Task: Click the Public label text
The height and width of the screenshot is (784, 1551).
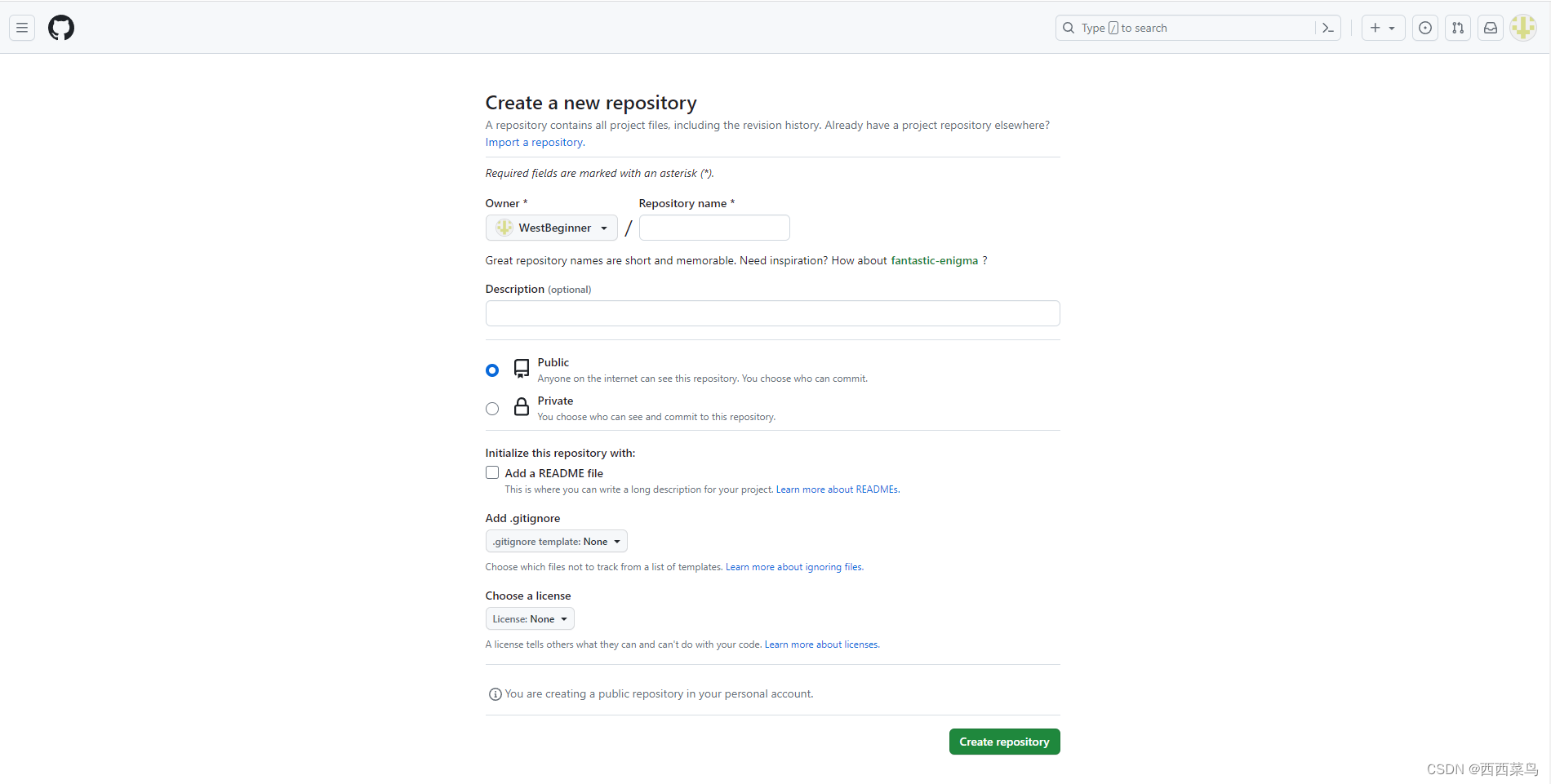Action: coord(553,362)
